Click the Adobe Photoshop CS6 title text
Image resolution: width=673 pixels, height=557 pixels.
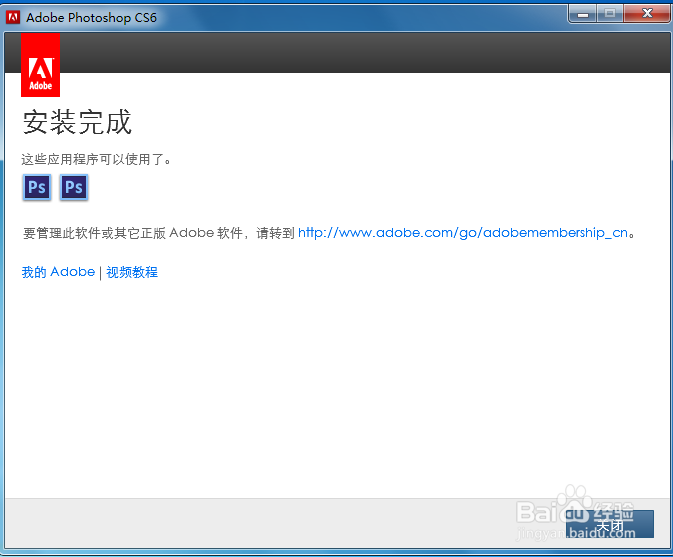point(91,18)
